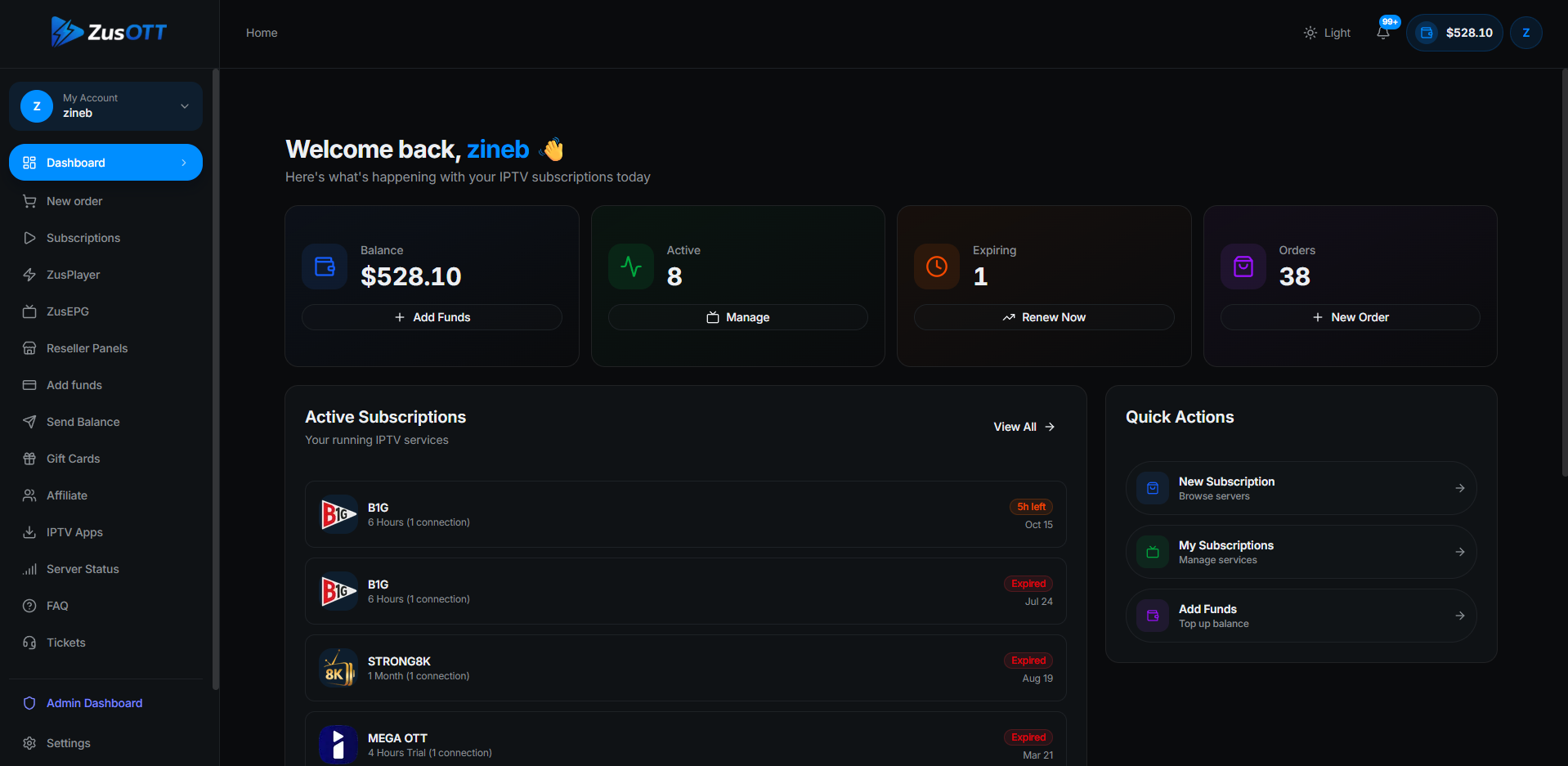The width and height of the screenshot is (1568, 766).
Task: Click the Z profile avatar in header
Action: coord(1525,33)
